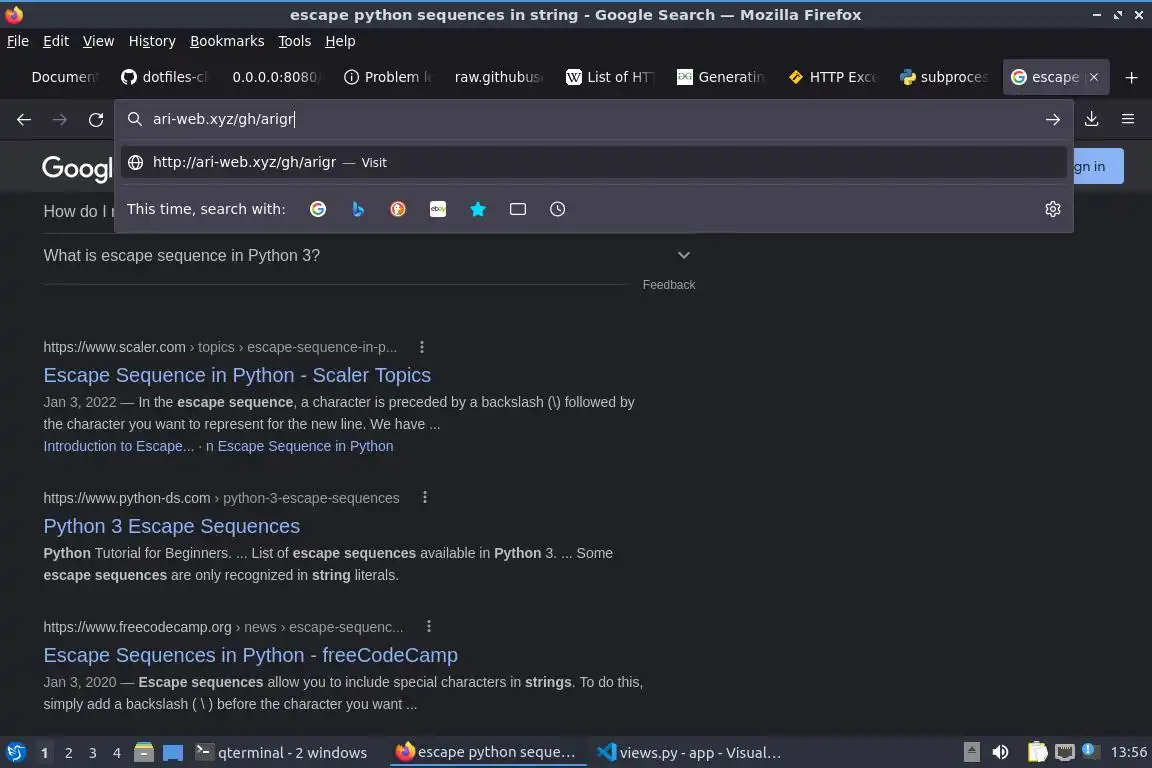Viewport: 1152px width, 768px height.
Task: Click the taskbar clock showing 13:56
Action: click(x=1128, y=752)
